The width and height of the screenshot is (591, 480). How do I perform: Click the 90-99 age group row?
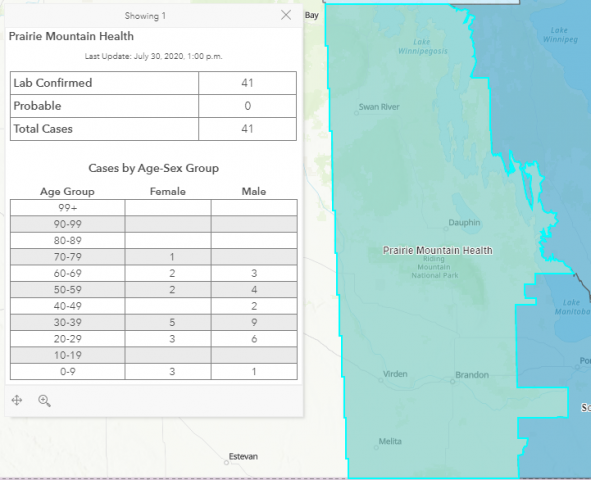[x=153, y=224]
